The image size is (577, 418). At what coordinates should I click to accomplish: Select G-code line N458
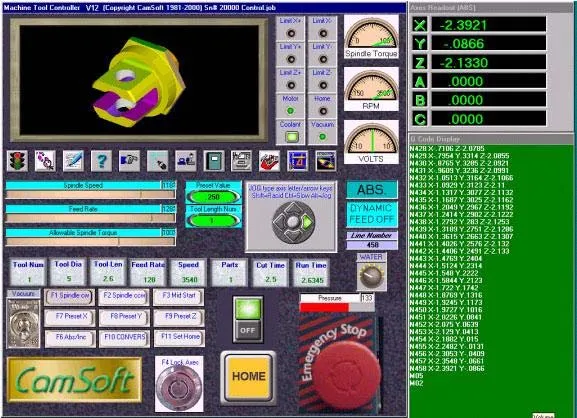point(447,368)
